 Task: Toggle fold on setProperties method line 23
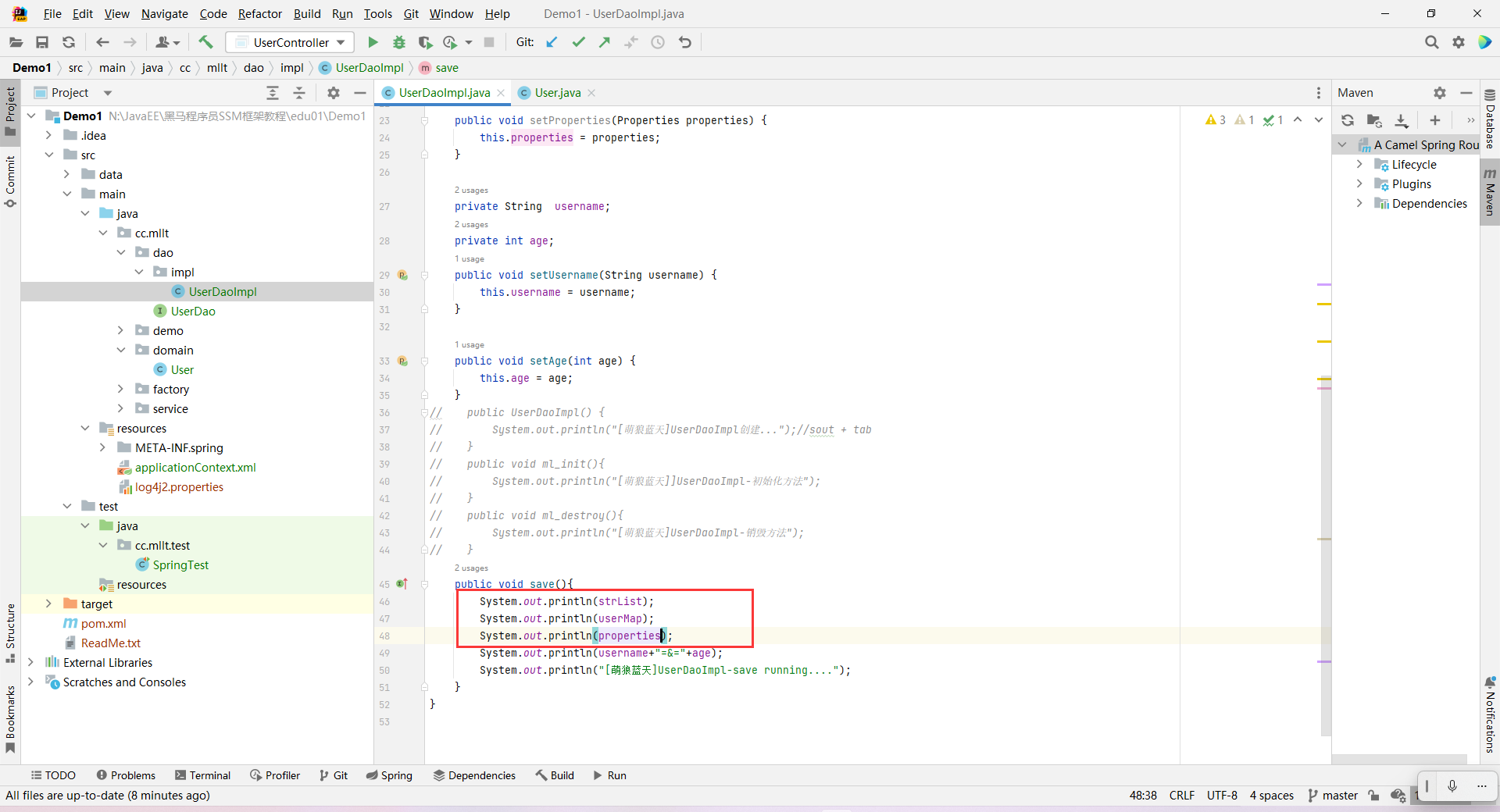point(425,120)
